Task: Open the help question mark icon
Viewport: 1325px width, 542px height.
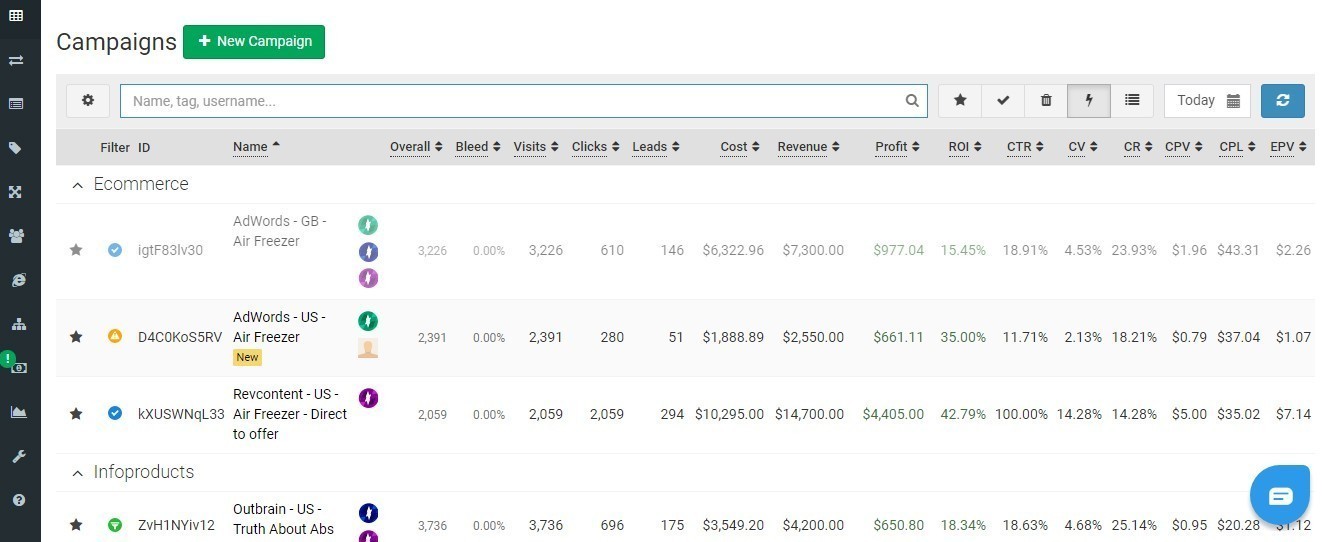Action: [16, 500]
